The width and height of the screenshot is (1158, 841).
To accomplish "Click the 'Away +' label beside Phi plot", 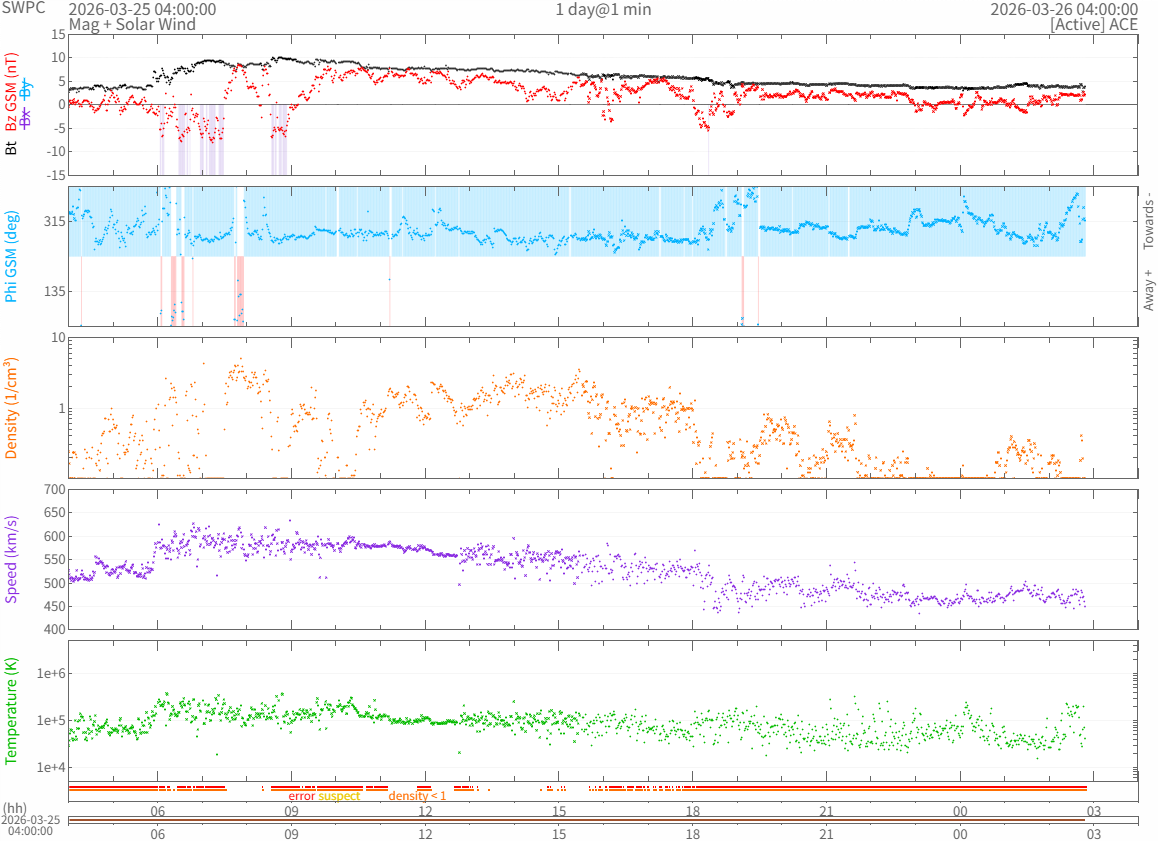I will (x=1148, y=290).
